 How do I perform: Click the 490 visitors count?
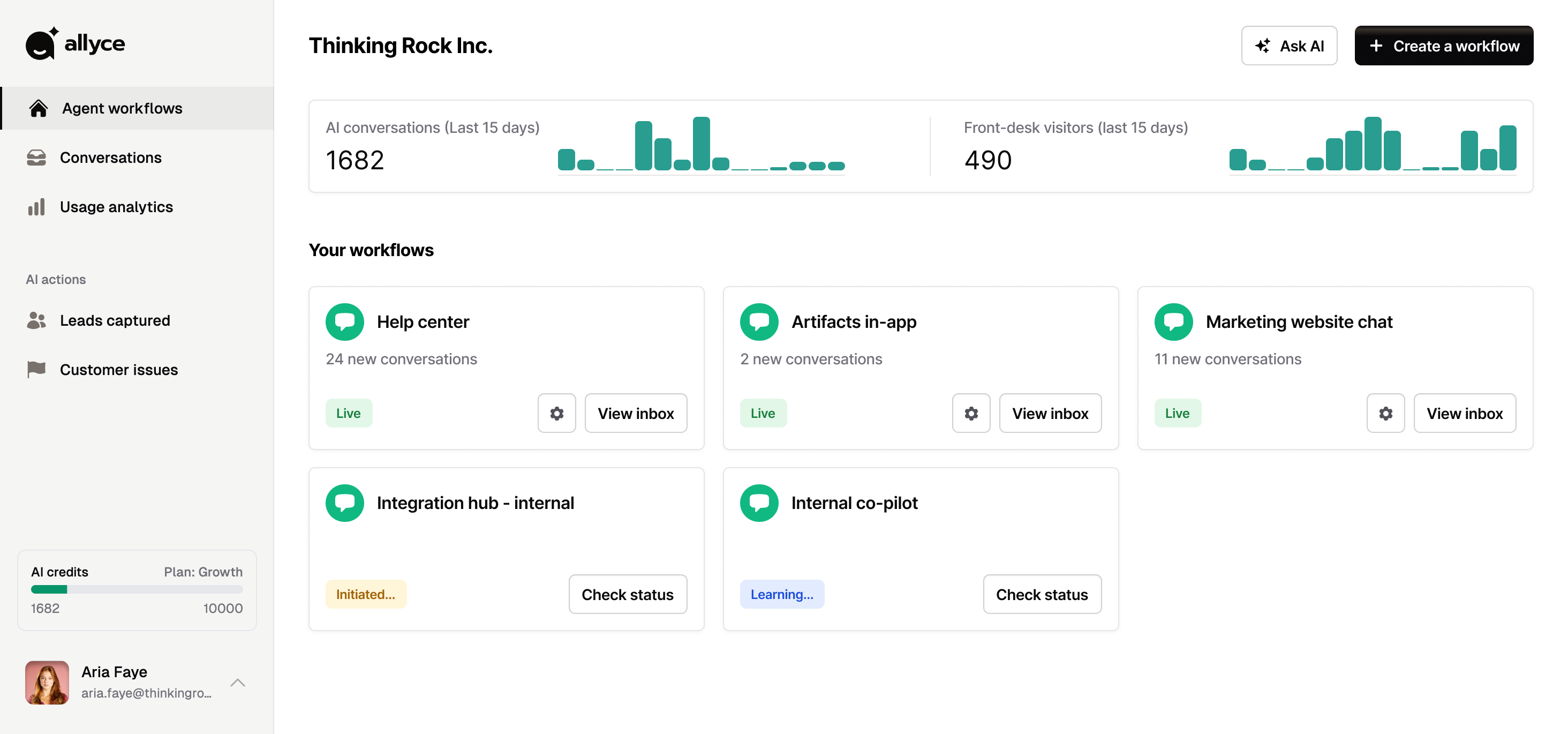[988, 160]
